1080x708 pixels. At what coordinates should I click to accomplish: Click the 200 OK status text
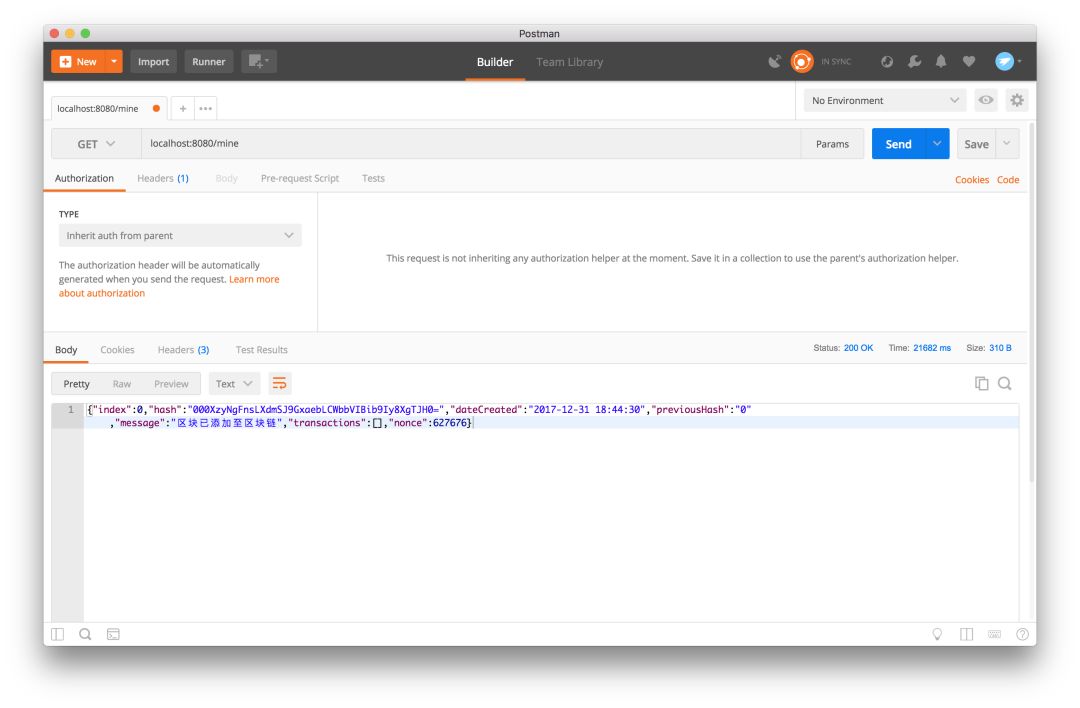click(x=858, y=348)
